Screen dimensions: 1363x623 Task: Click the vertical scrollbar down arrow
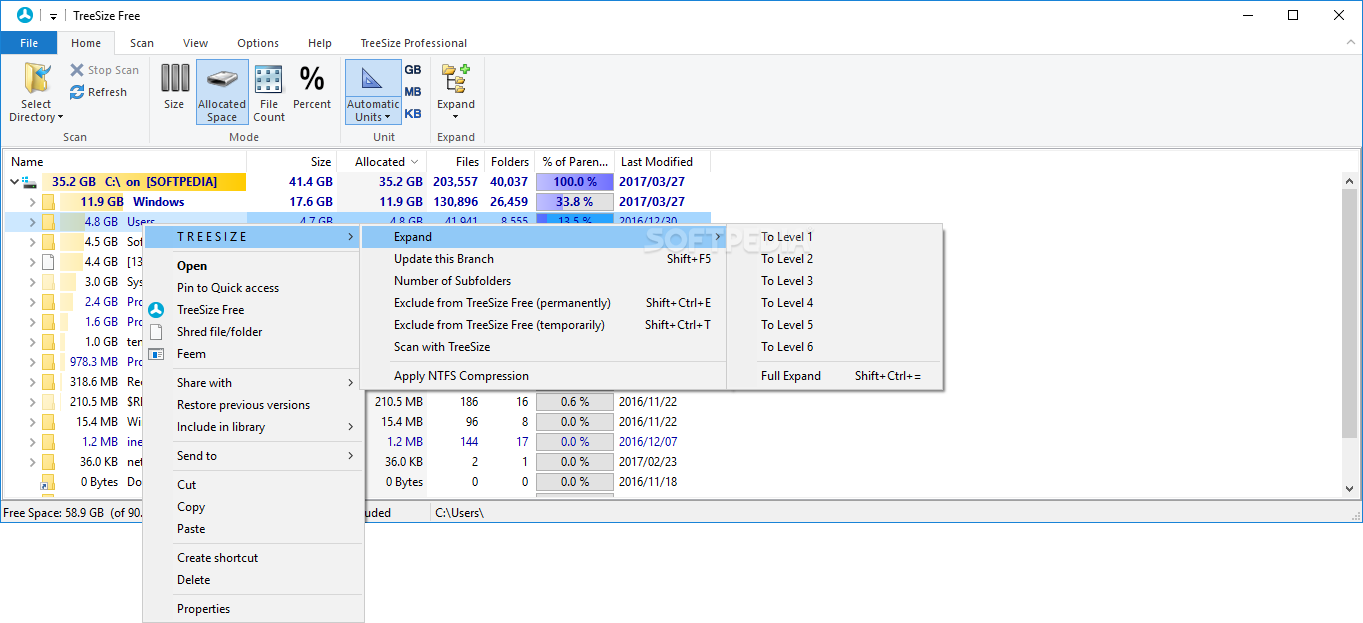1349,488
